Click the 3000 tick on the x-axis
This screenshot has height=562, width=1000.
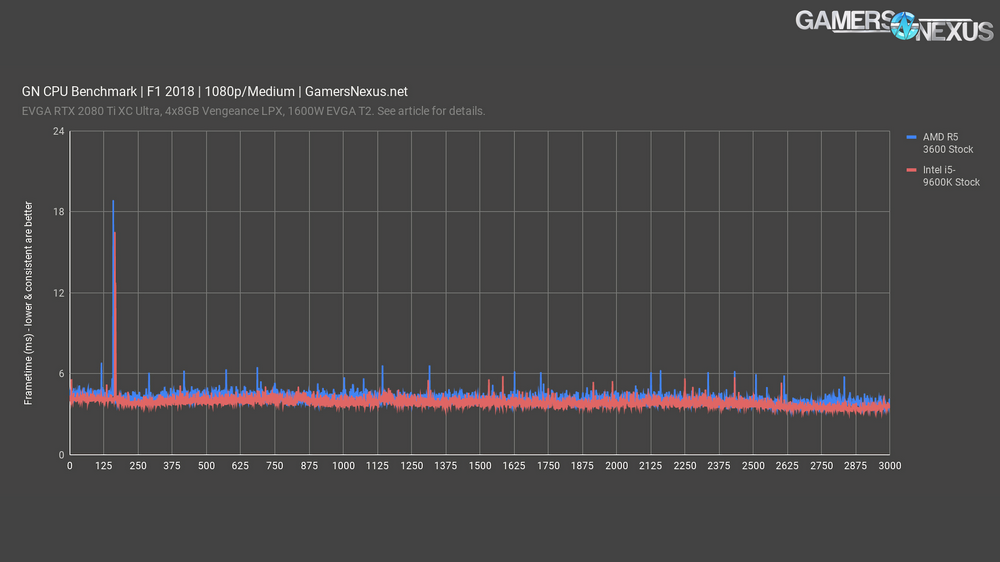point(889,466)
